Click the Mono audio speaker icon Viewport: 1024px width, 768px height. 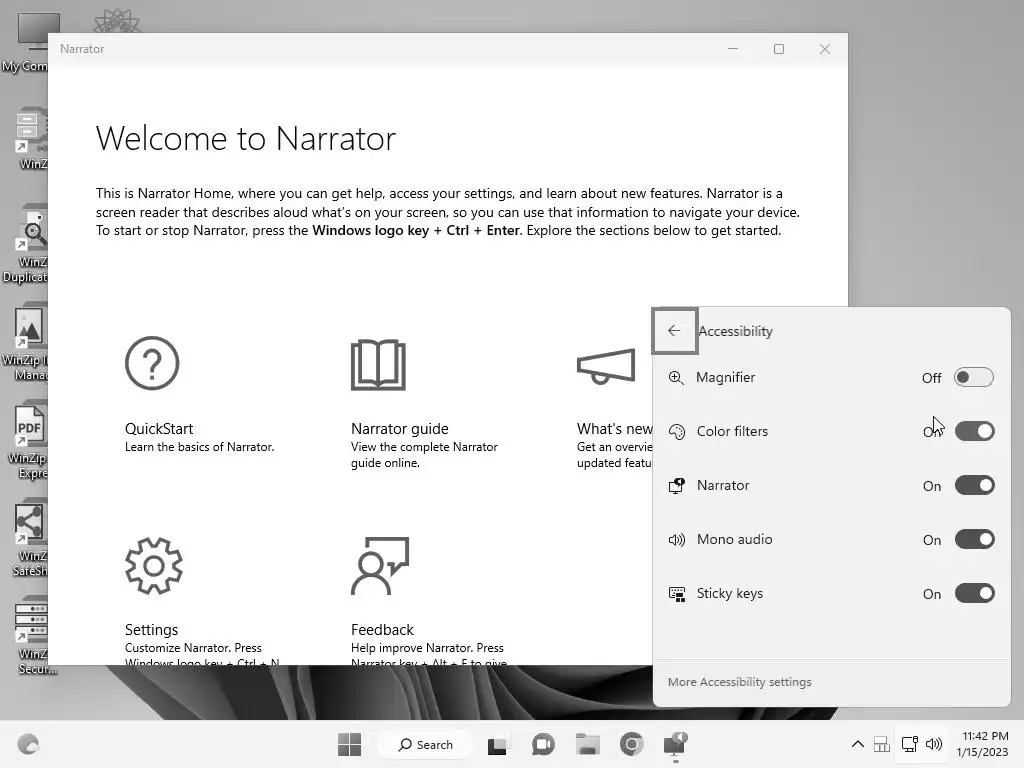tap(677, 540)
